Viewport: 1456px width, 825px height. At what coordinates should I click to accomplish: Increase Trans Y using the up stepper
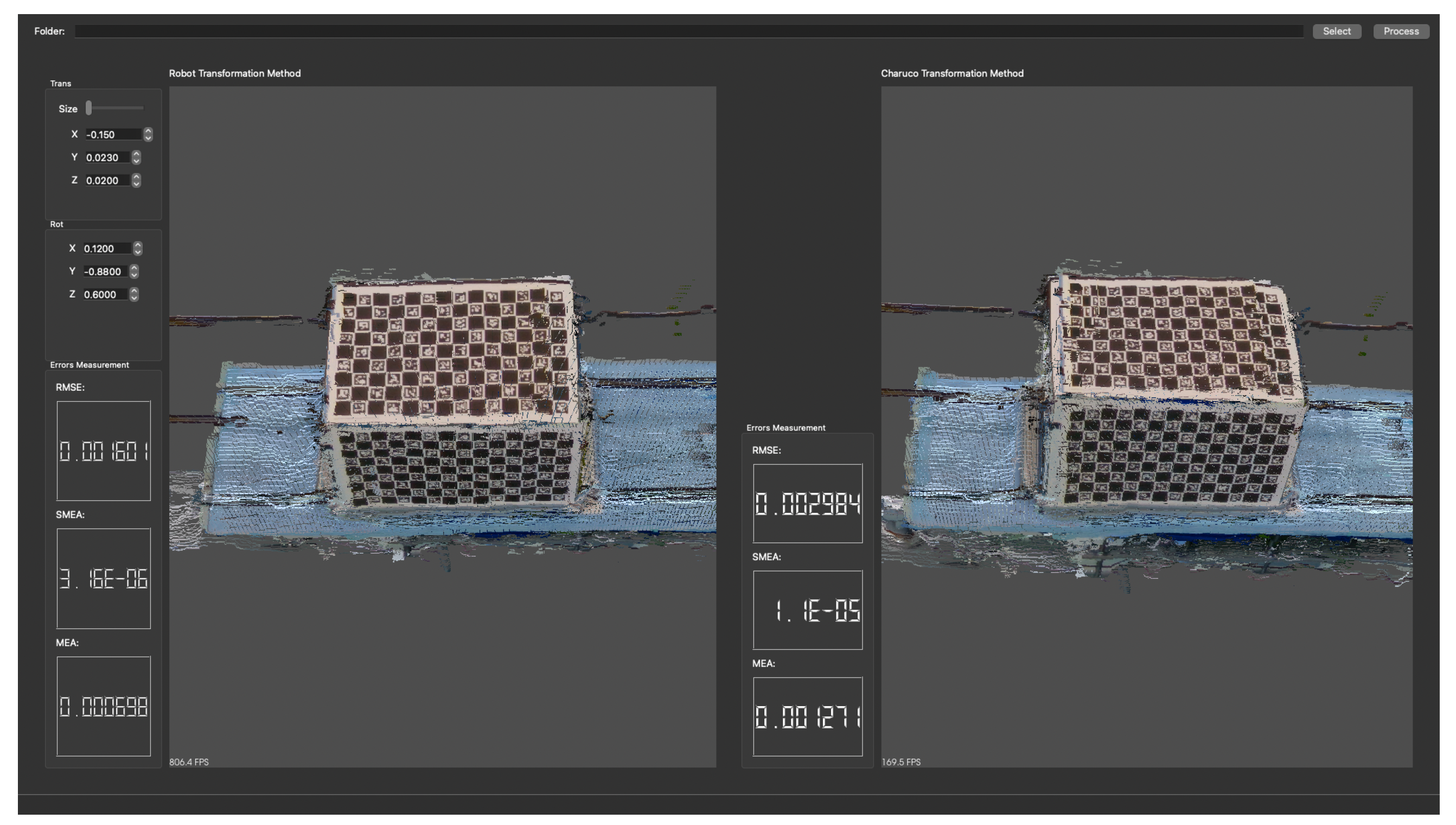tap(136, 154)
